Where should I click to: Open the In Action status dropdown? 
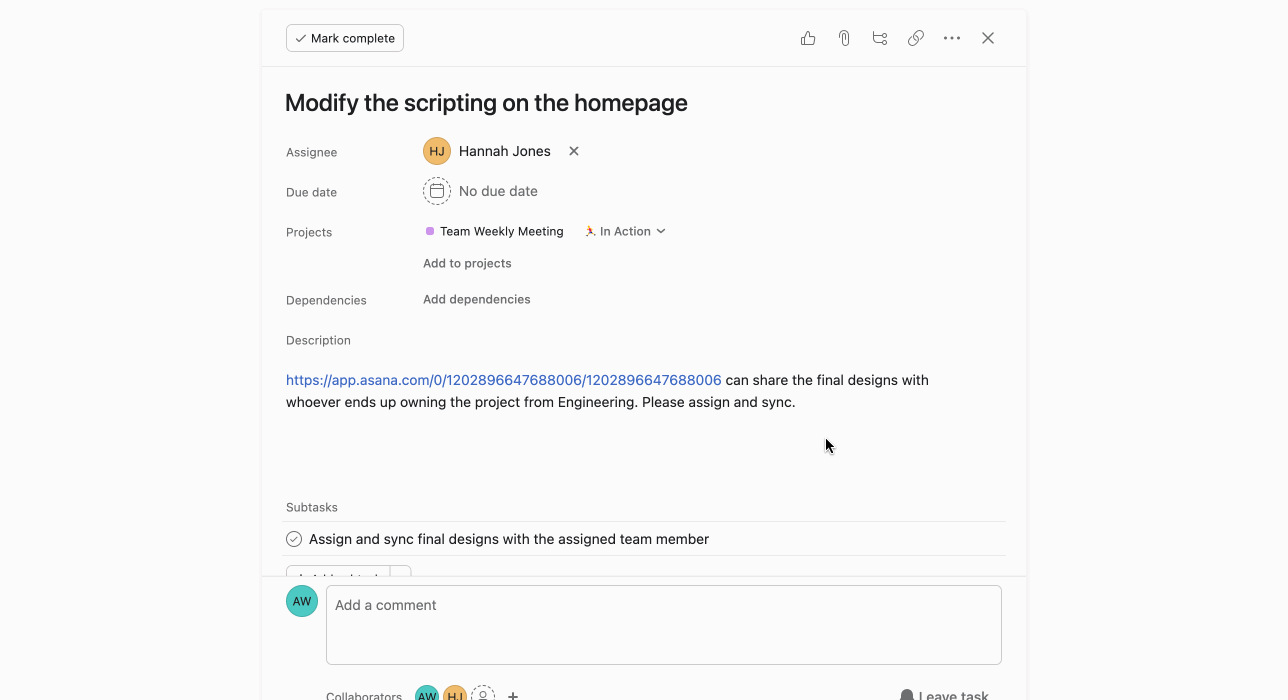tap(624, 231)
